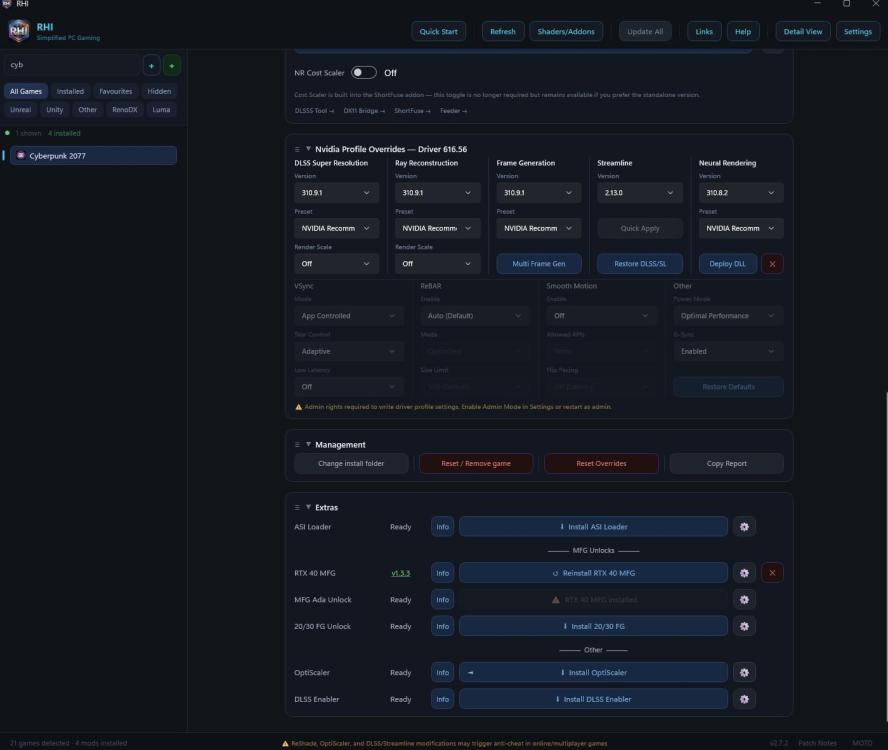Toggle NR Cost Scaler switch

364,73
